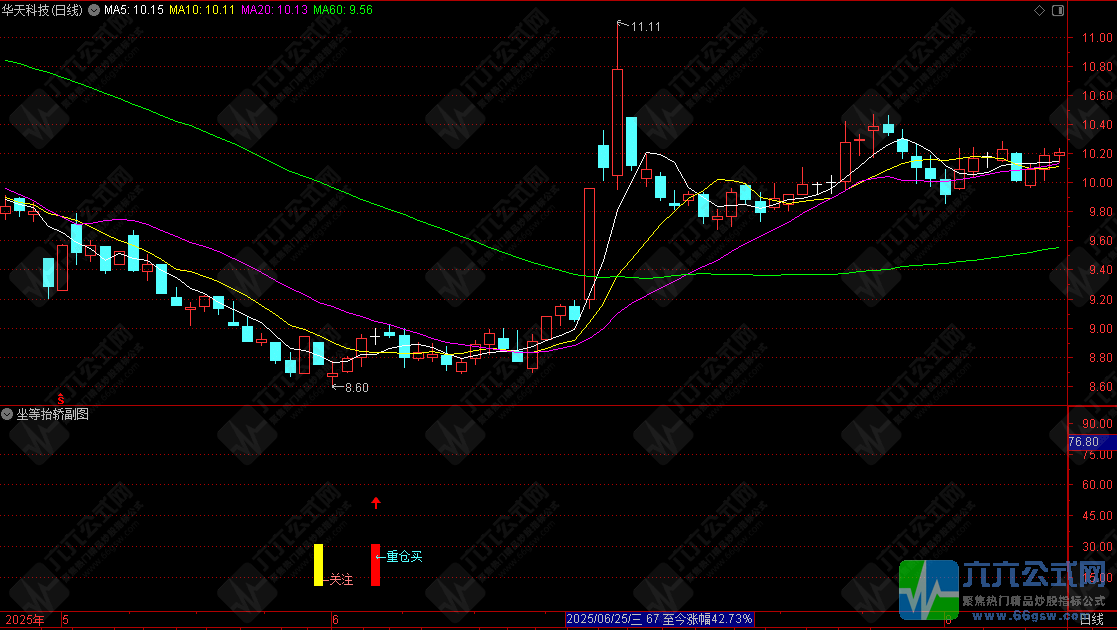Click the 45.00 sub-chart axis label

tap(1097, 515)
